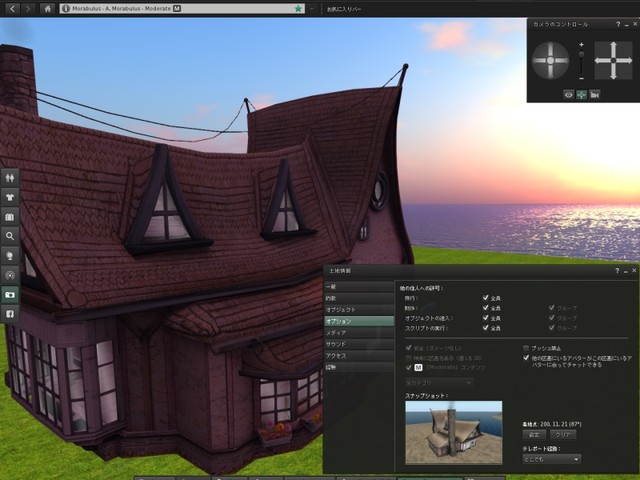The height and width of the screenshot is (480, 640).
Task: Open the radar icon in the sidebar
Action: 10,275
